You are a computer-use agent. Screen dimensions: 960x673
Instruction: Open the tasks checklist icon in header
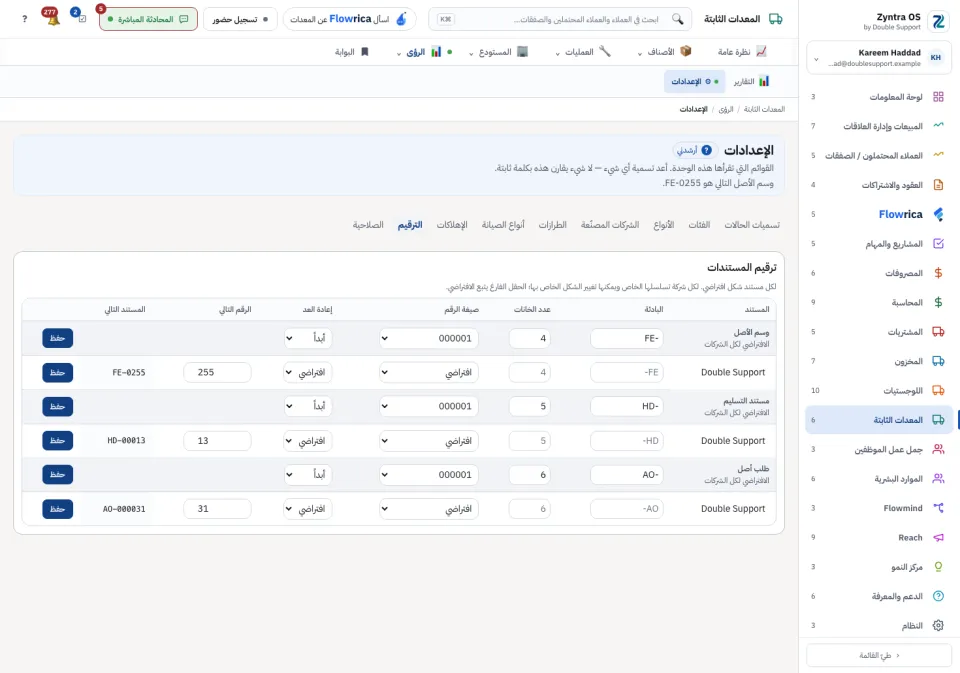point(82,18)
